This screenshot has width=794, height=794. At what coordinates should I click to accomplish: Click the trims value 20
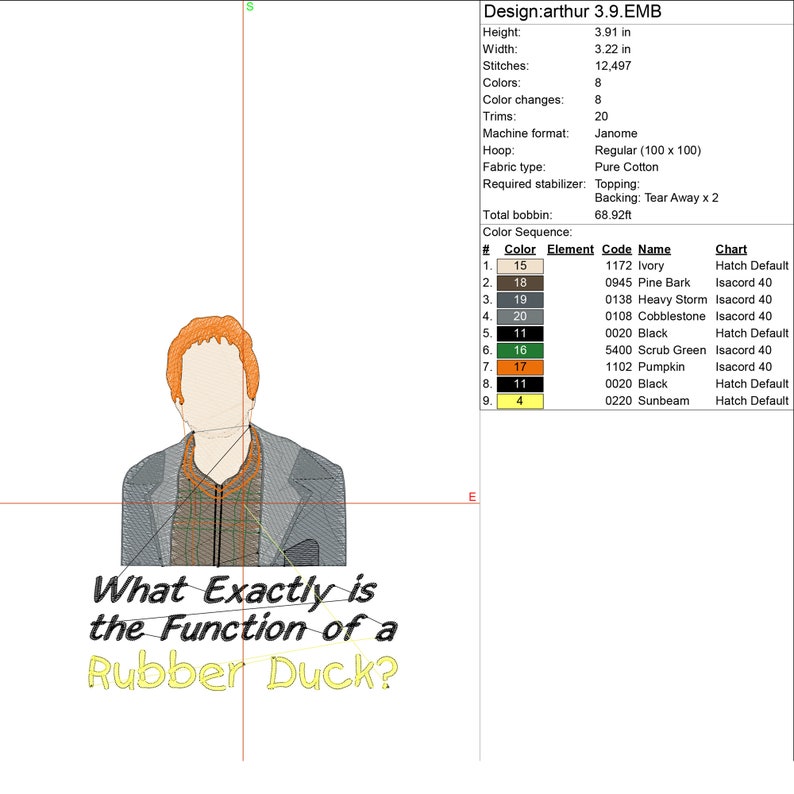point(601,116)
